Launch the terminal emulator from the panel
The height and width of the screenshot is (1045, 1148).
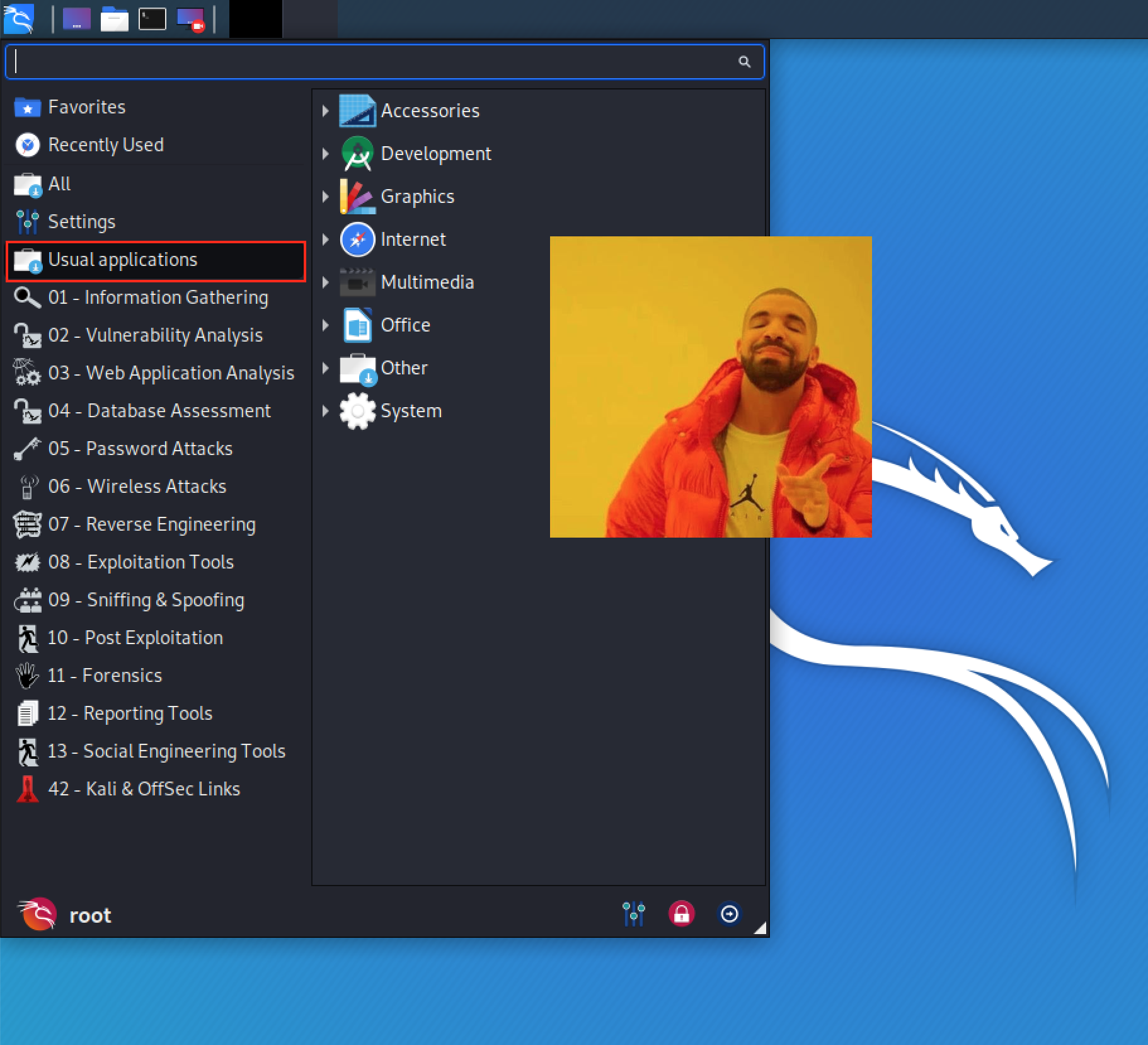coord(152,19)
